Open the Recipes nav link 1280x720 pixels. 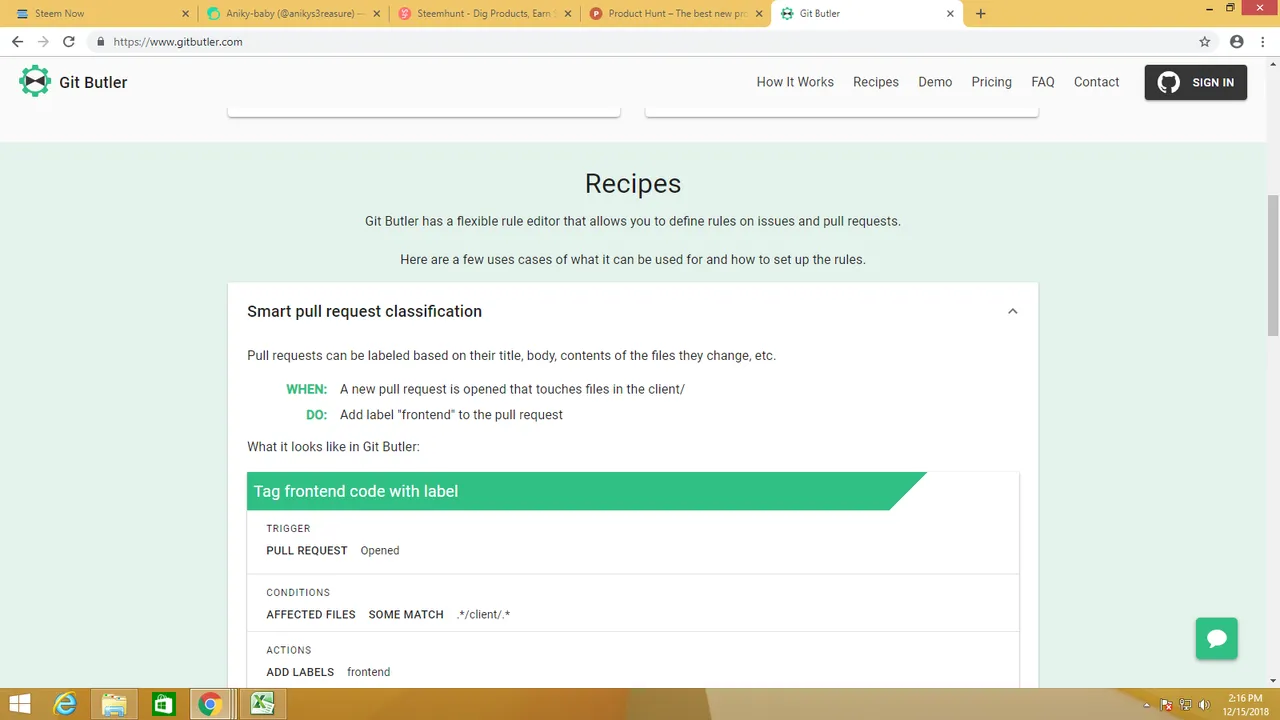(x=876, y=82)
